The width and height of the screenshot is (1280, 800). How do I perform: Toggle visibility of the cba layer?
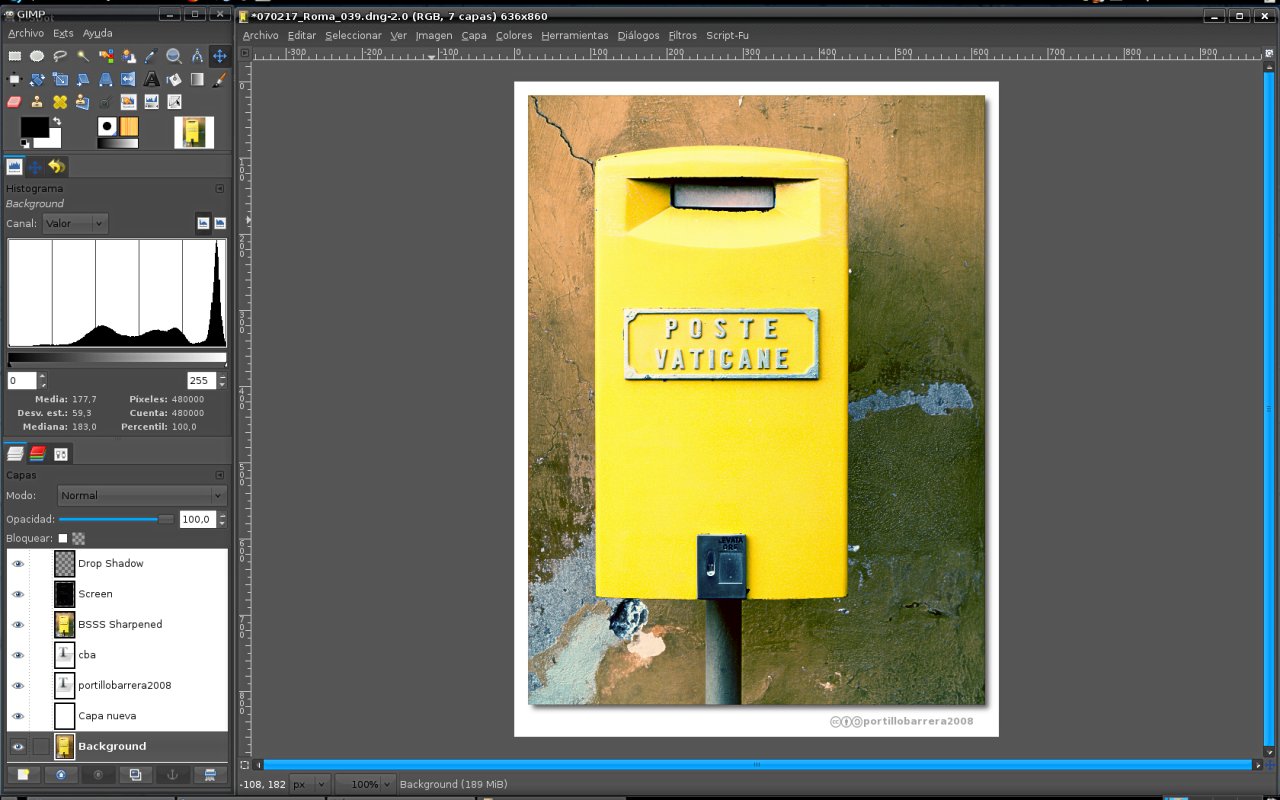coord(18,655)
